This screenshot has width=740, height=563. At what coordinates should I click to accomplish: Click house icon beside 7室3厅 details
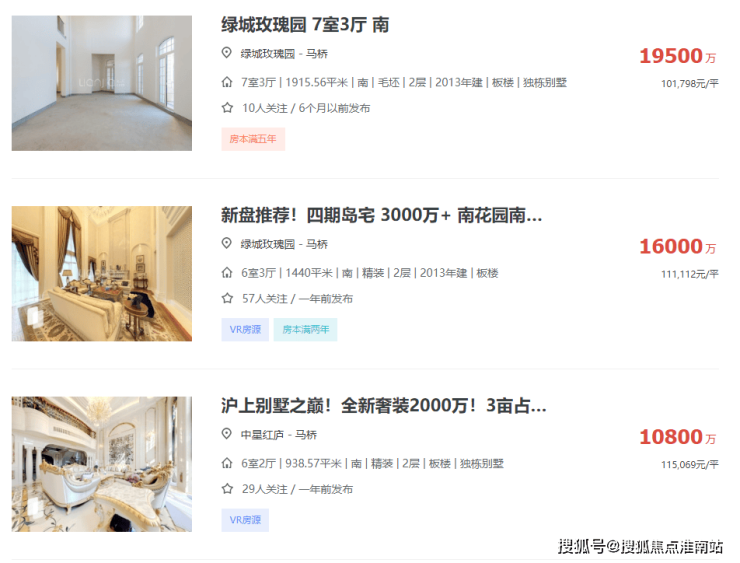(x=227, y=82)
